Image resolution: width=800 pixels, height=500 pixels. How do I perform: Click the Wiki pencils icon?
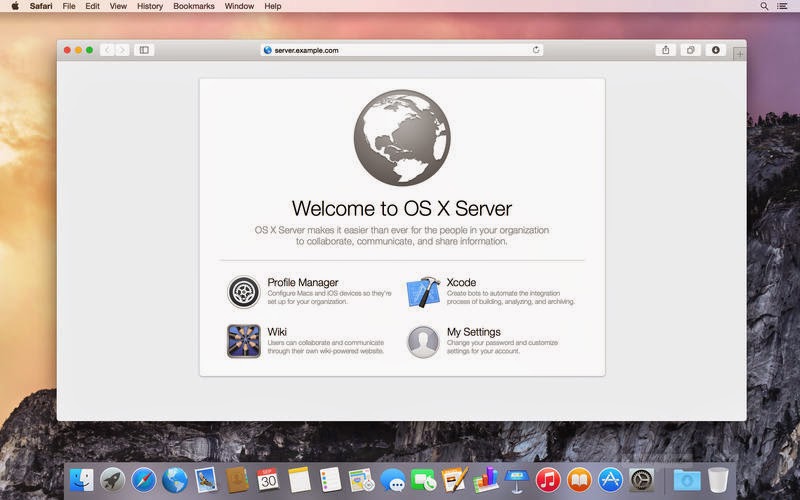click(243, 341)
